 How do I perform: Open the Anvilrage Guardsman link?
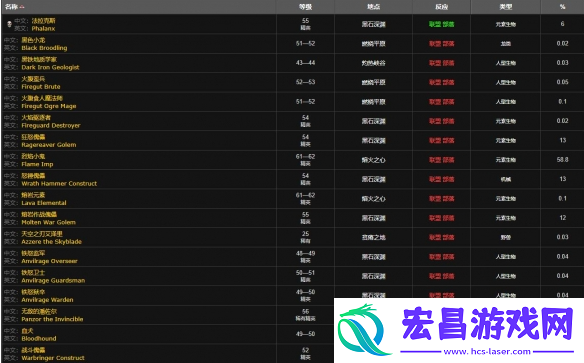pyautogui.click(x=53, y=280)
